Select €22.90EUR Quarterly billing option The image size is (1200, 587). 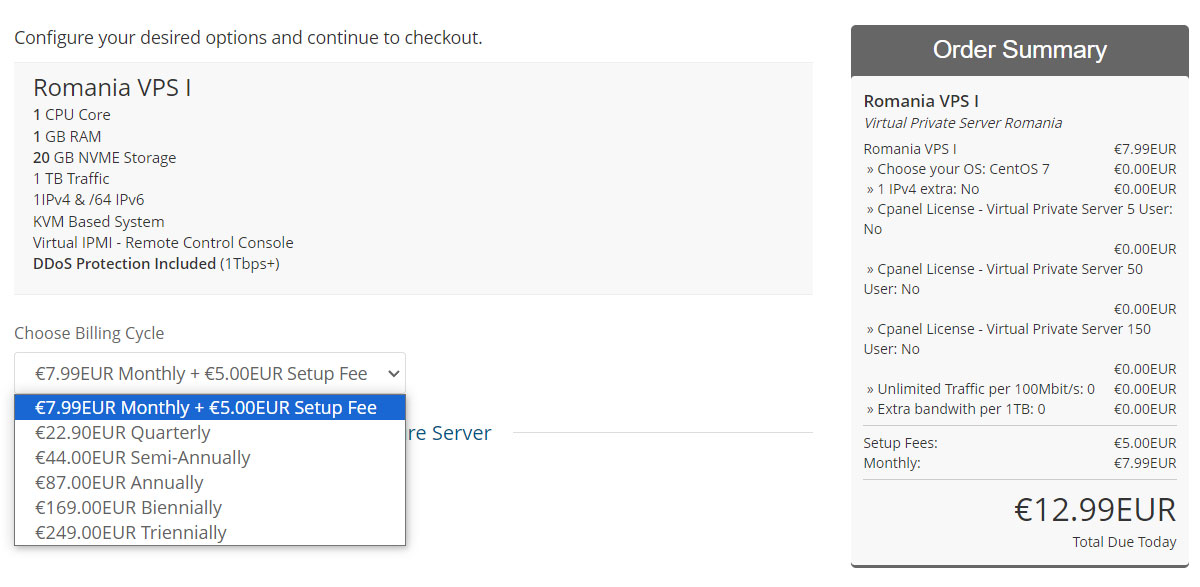pos(210,432)
